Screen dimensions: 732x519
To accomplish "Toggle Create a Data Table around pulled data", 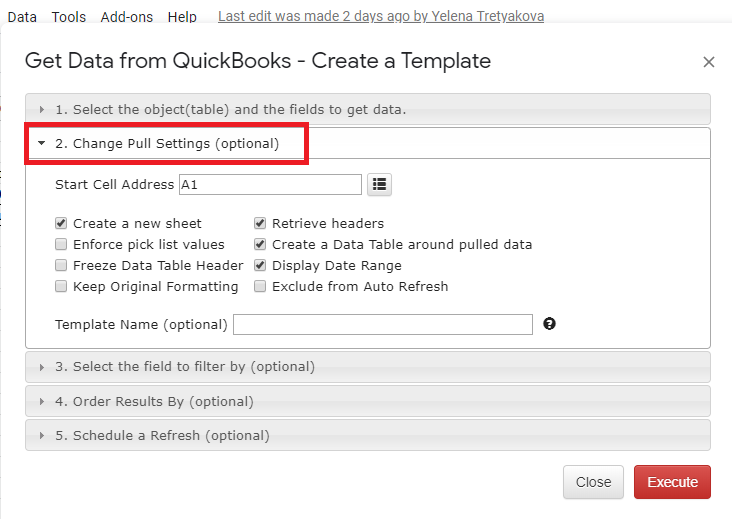I will coord(260,244).
